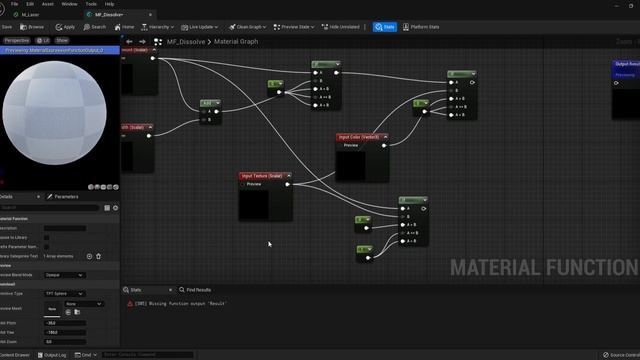The width and height of the screenshot is (640, 360).
Task: Collapse the Input Color (Vector3) node
Action: [385, 137]
